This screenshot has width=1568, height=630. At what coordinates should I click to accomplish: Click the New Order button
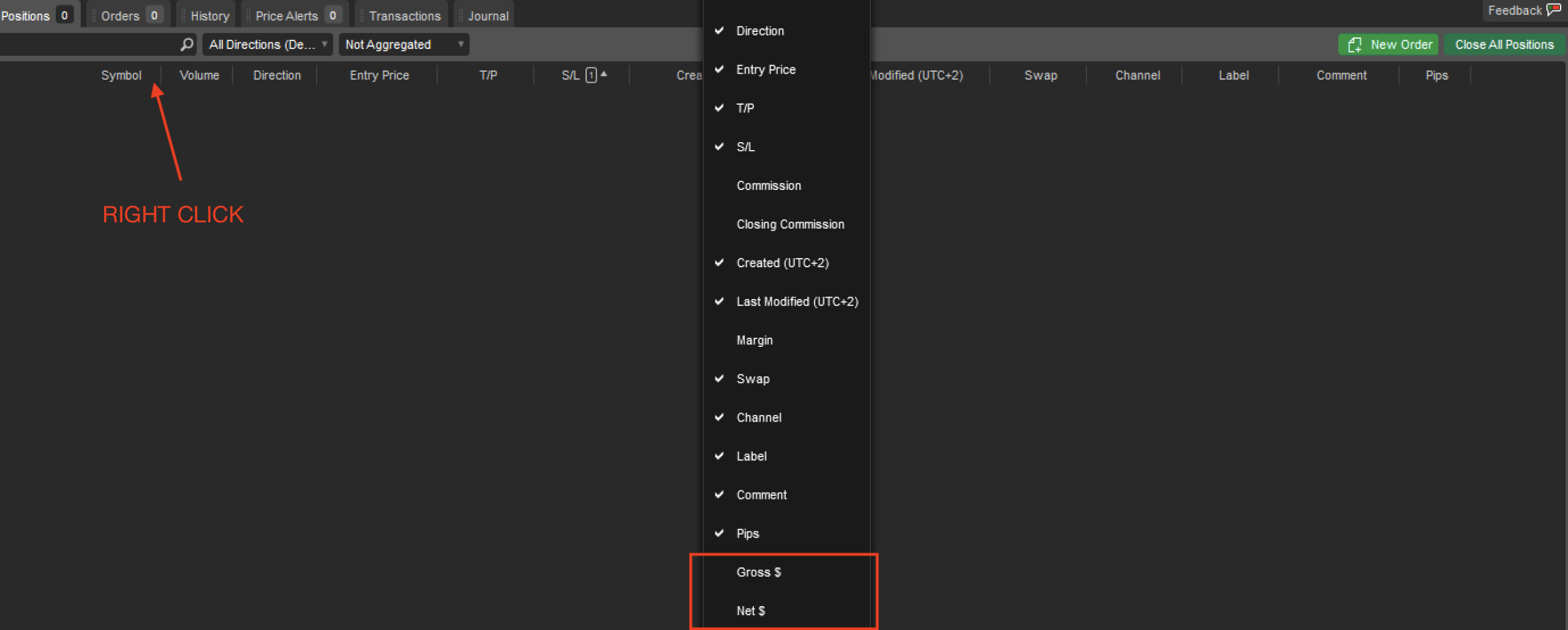click(1388, 44)
